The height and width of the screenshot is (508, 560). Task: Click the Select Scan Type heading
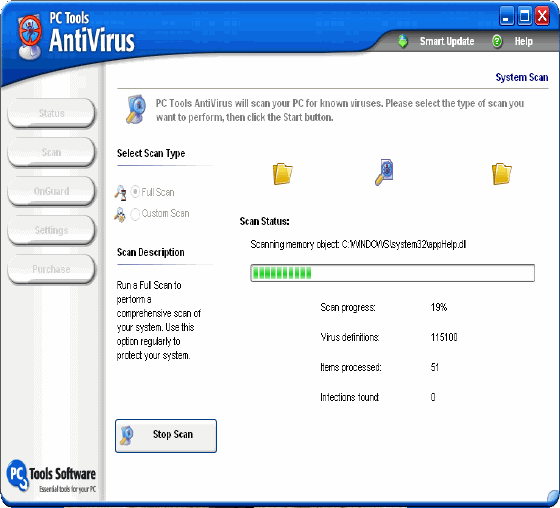click(x=151, y=153)
